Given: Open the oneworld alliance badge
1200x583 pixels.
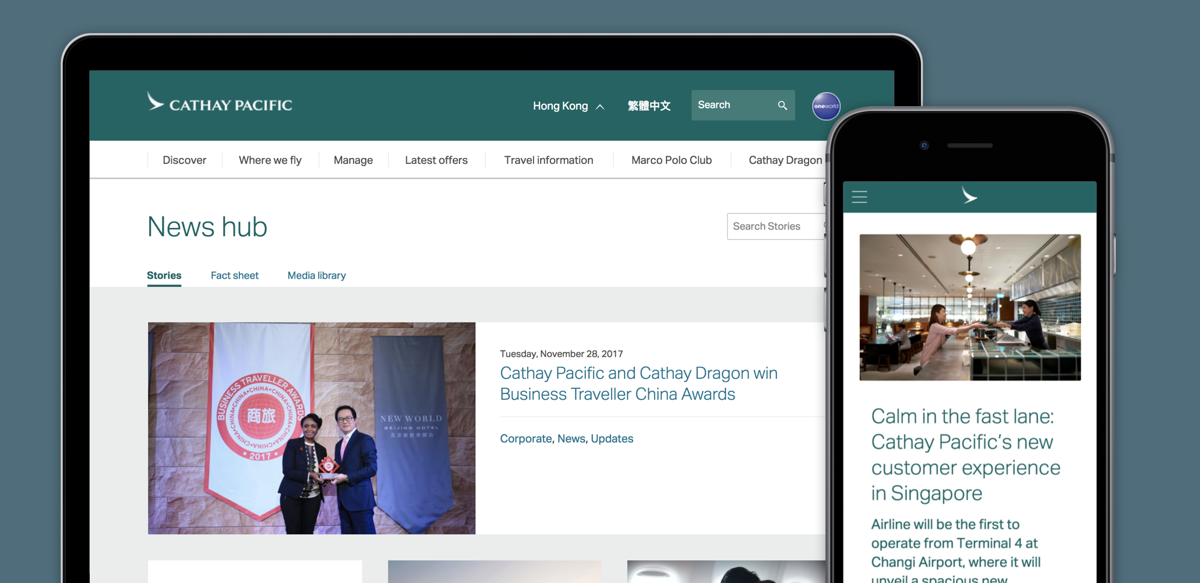Looking at the screenshot, I should pyautogui.click(x=826, y=105).
